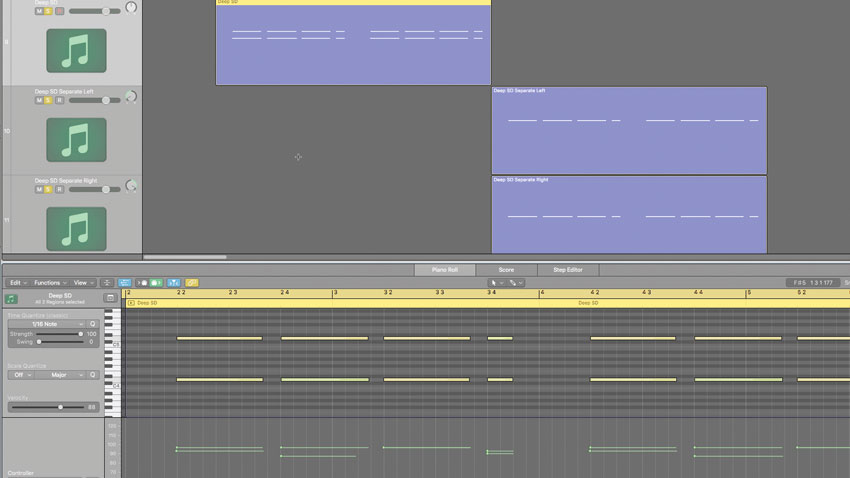Click bar 3 on the Piano Roll ruler
This screenshot has height=478, width=850.
(336, 293)
